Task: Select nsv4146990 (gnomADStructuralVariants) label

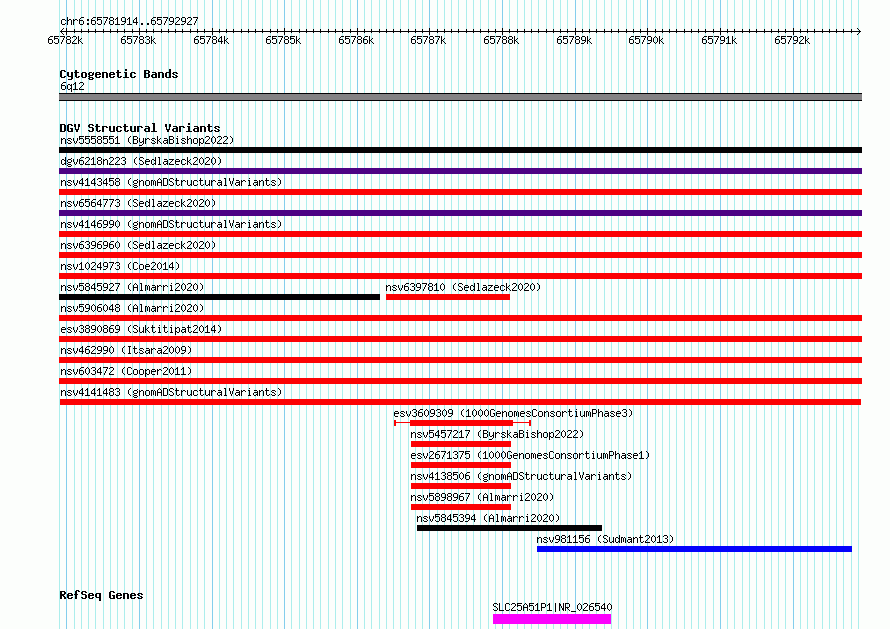Action: point(171,224)
